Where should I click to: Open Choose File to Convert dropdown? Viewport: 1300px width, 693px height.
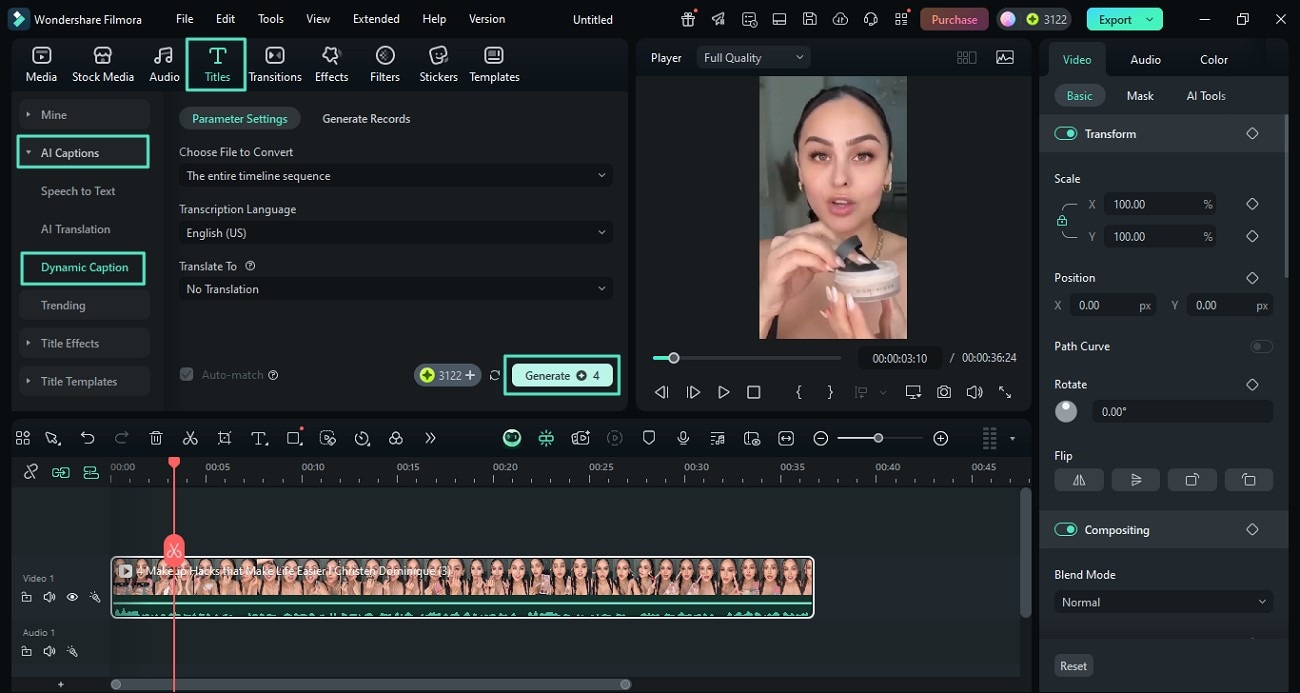coord(396,175)
